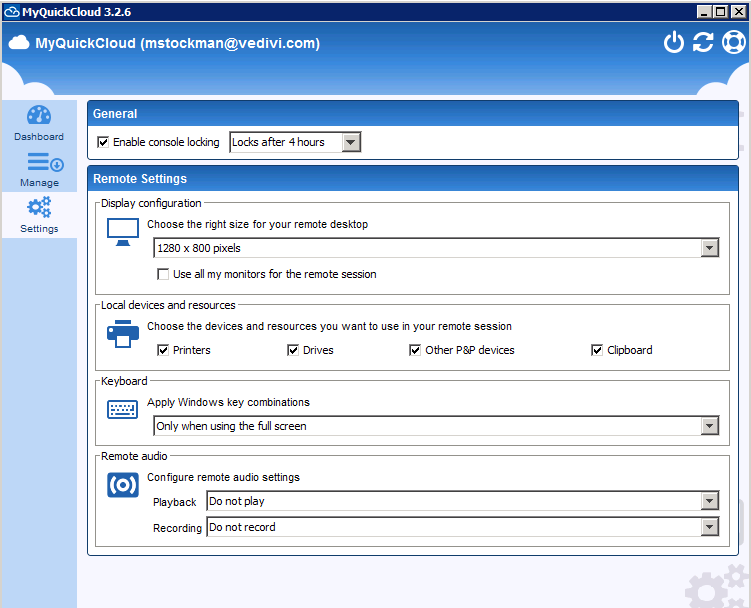Open the Recording audio dropdown
Screen dimensions: 751x608
point(463,527)
